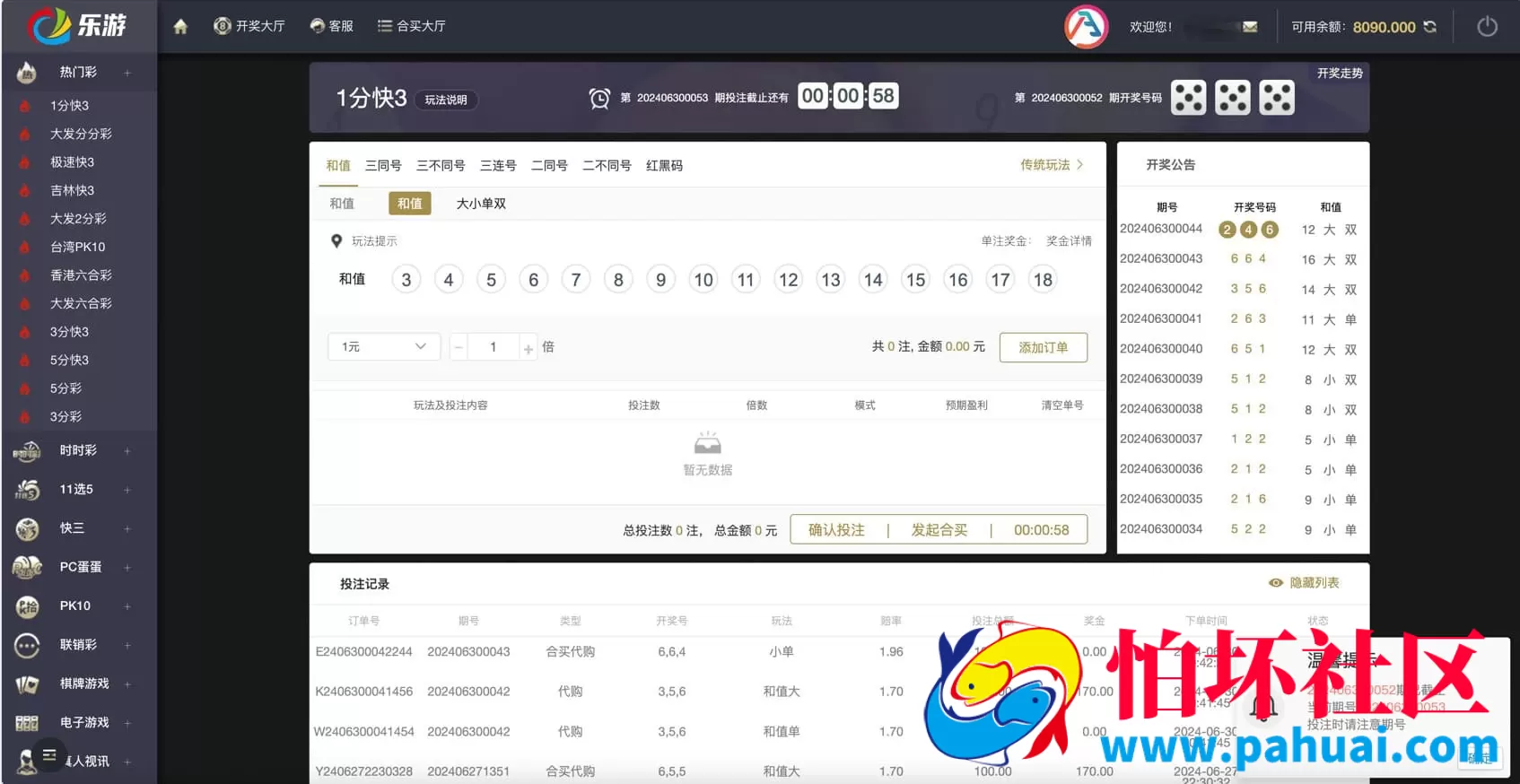Open the floating hamburger menu button

point(49,755)
